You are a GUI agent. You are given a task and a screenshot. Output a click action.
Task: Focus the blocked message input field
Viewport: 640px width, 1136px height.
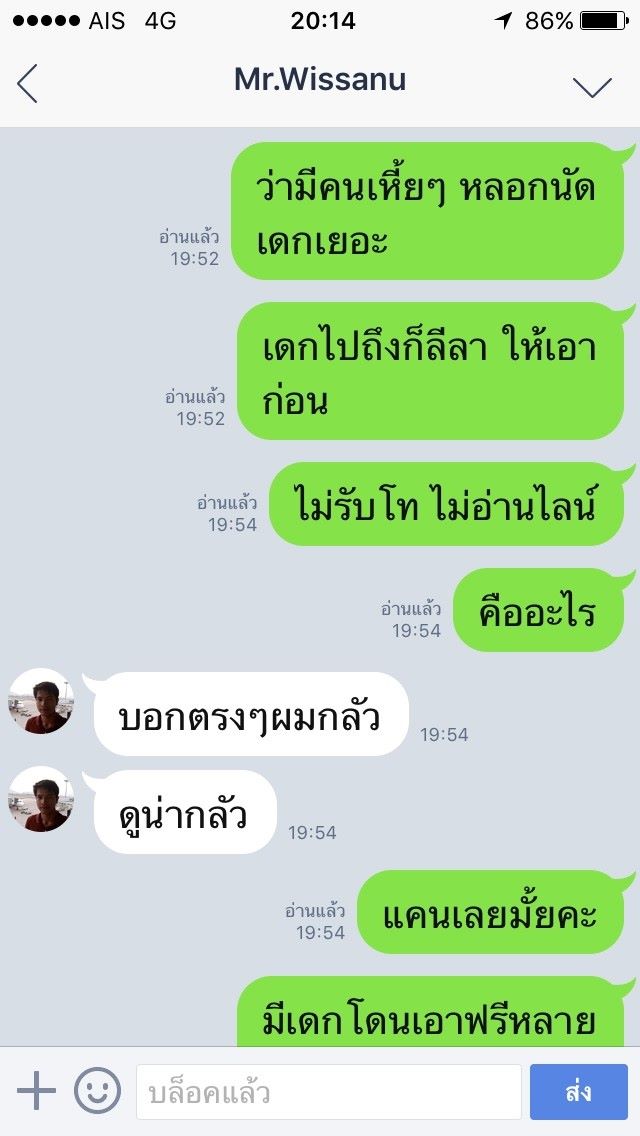click(329, 1092)
